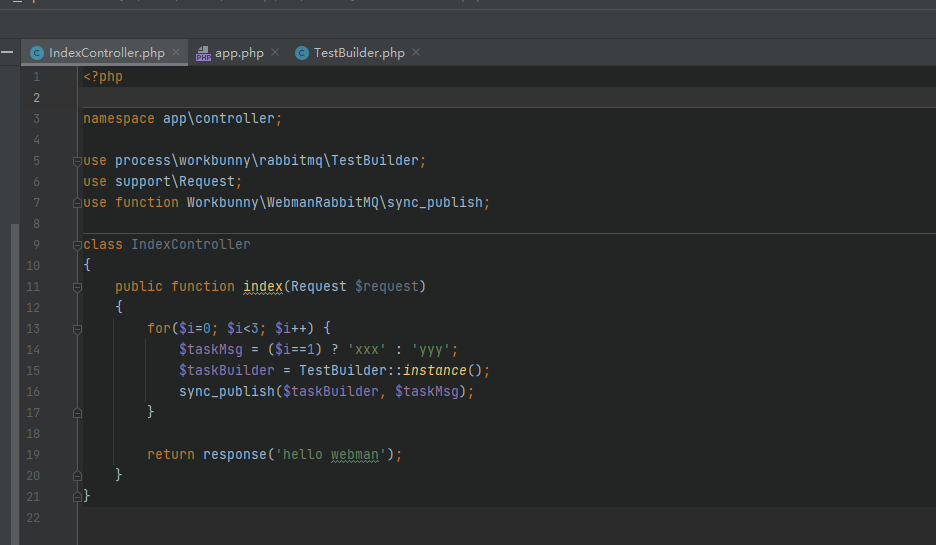Viewport: 936px width, 545px height.
Task: Close the IndexController.php tab
Action: click(x=176, y=53)
